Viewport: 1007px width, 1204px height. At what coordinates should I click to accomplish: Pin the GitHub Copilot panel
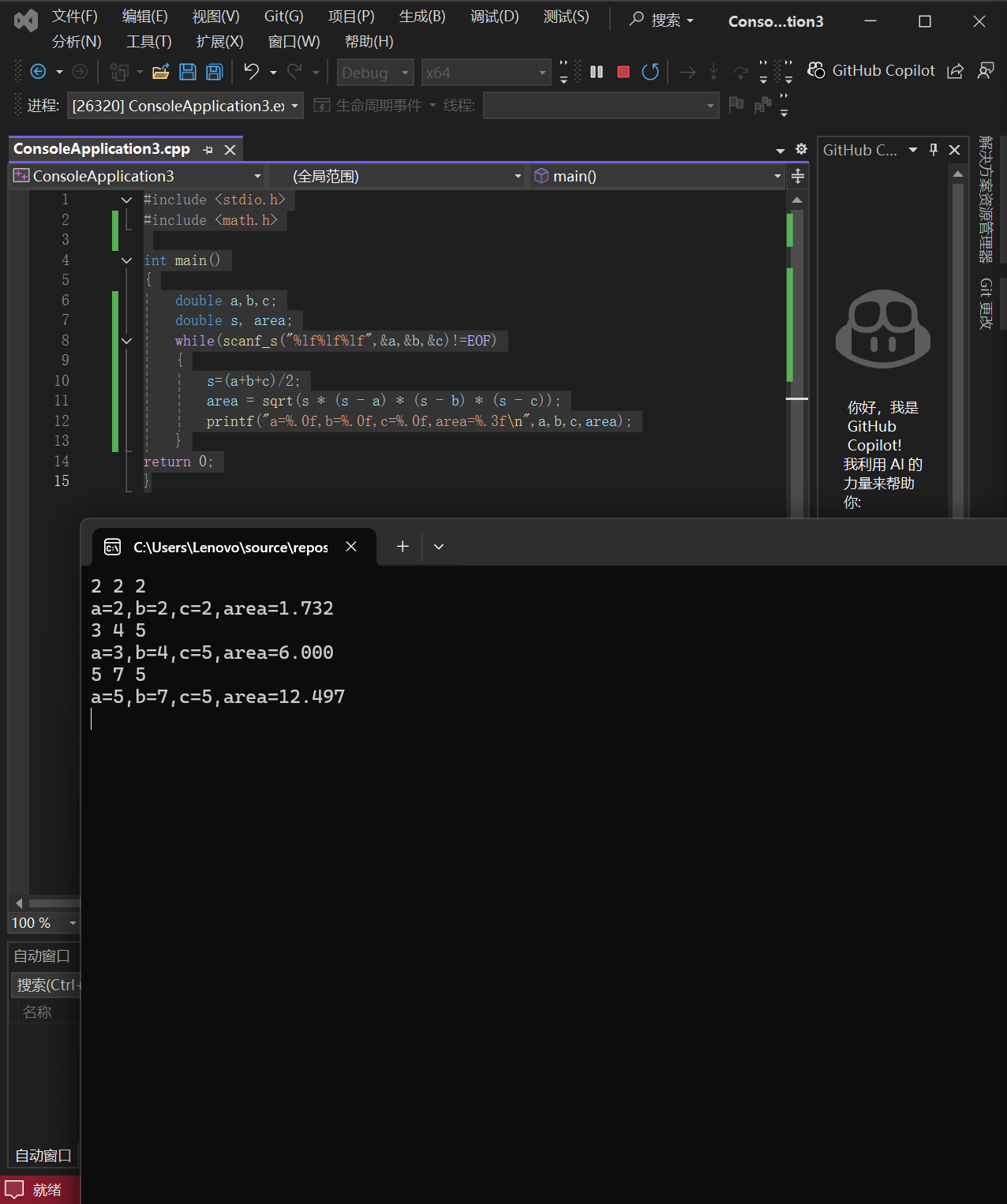click(934, 149)
